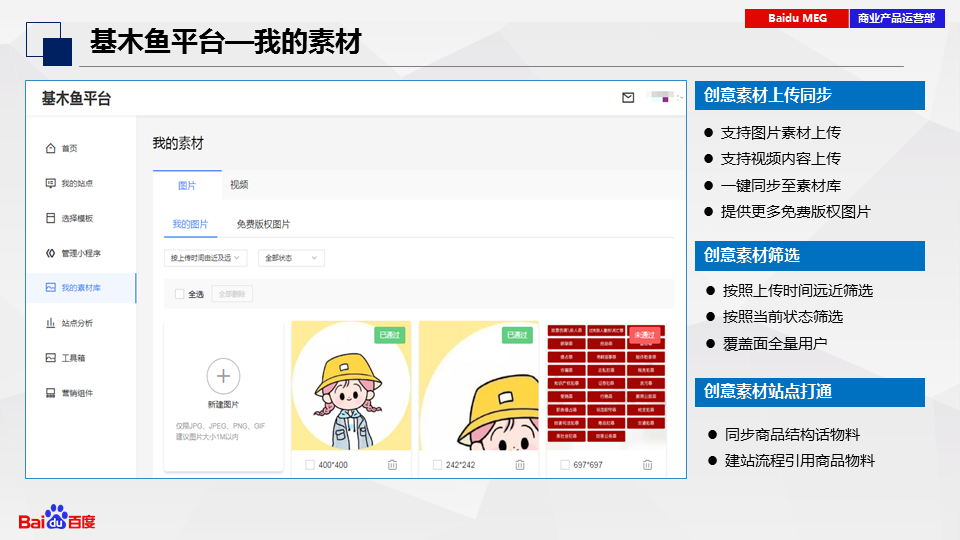Click the 全部删除 button
The width and height of the screenshot is (960, 540).
[232, 294]
